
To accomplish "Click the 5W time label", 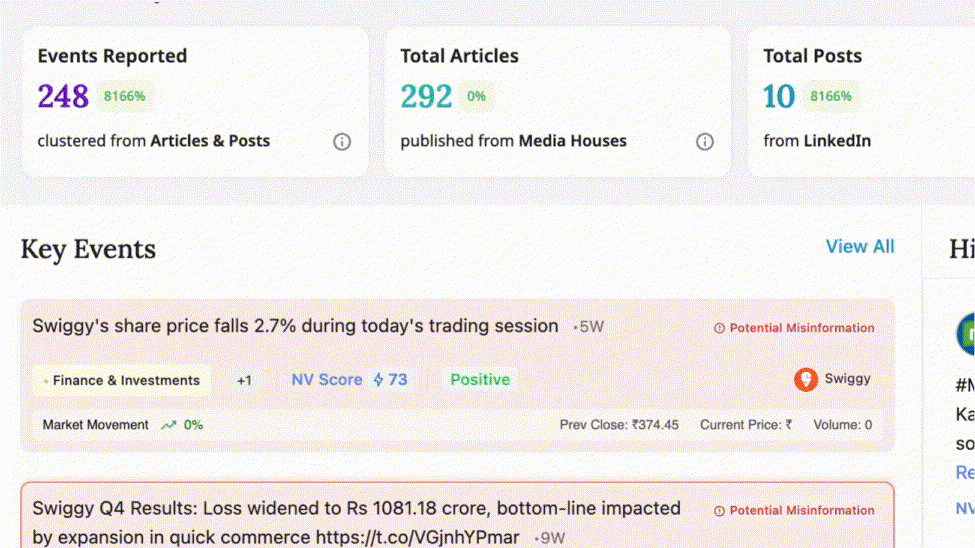I will coord(591,327).
